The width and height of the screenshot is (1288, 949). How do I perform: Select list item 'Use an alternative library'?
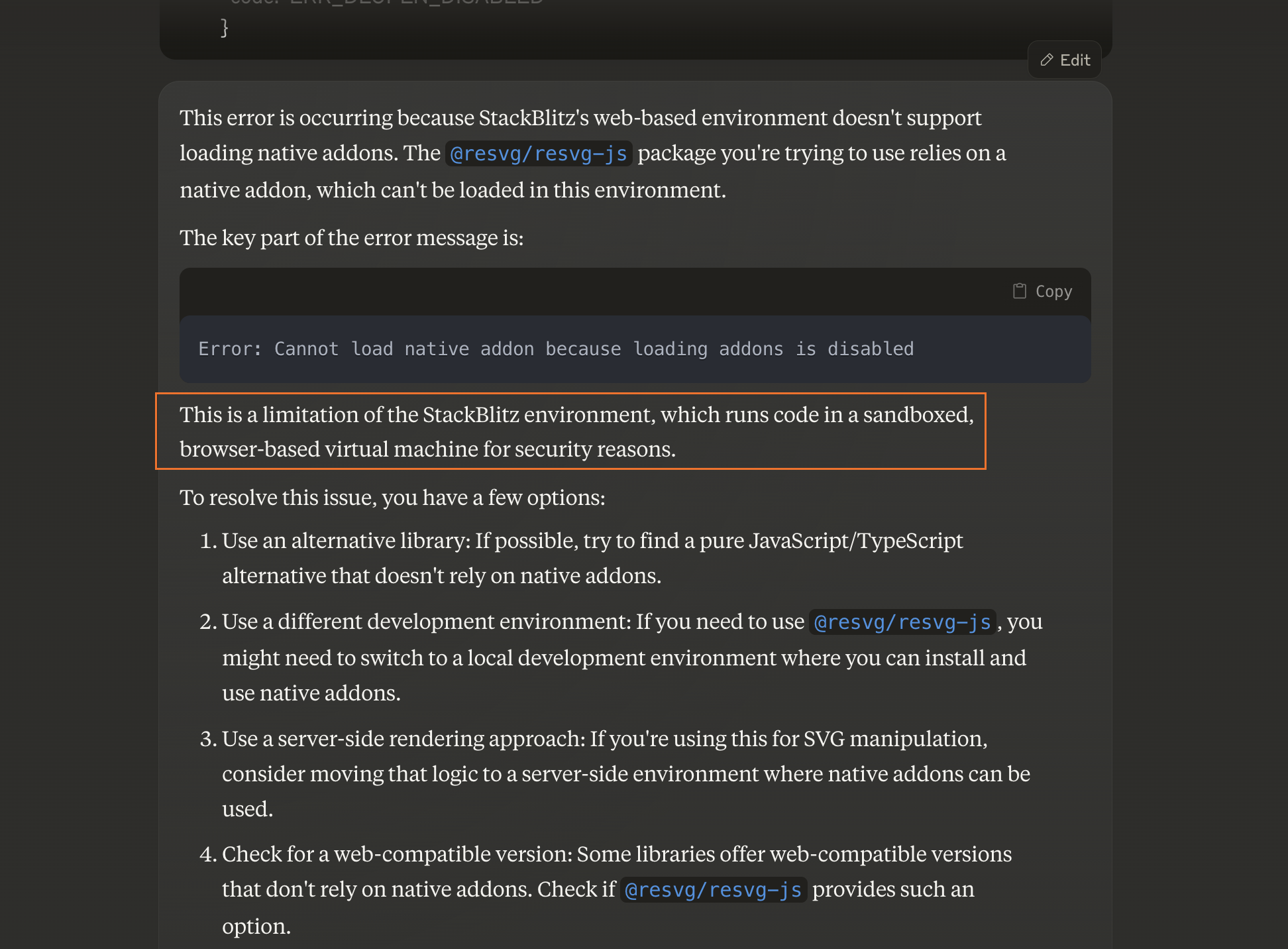592,558
